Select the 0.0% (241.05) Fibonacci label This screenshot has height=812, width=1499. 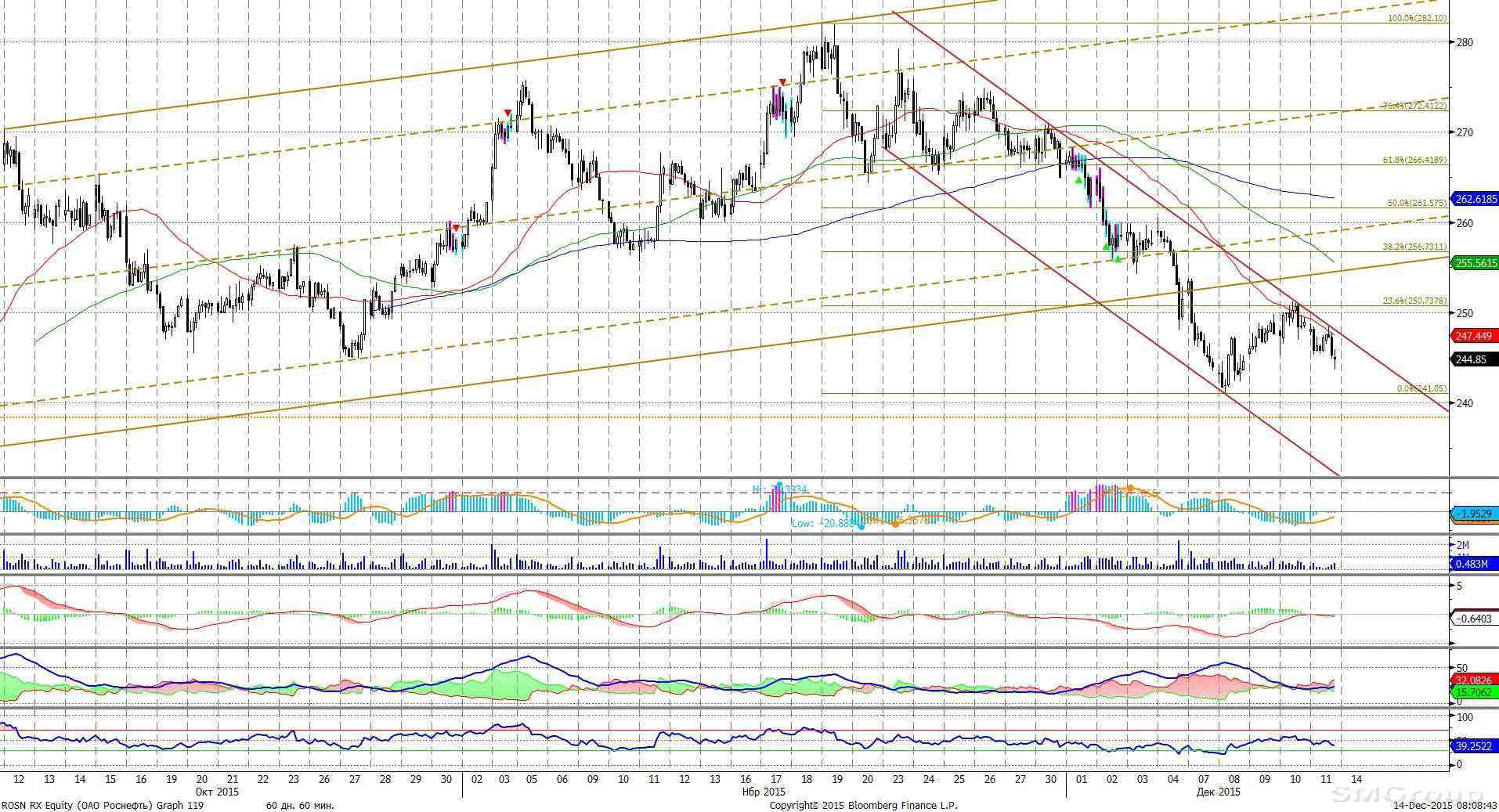[1421, 388]
